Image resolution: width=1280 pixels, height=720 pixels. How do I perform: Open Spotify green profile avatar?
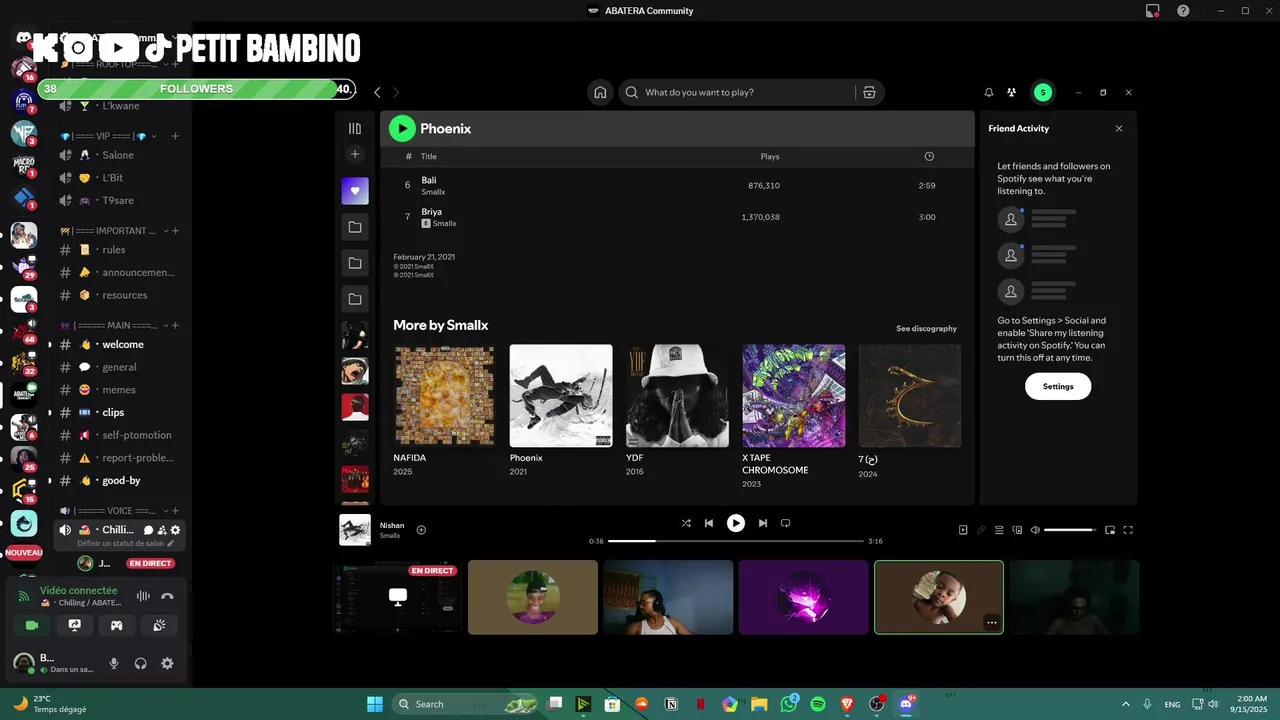point(1043,92)
